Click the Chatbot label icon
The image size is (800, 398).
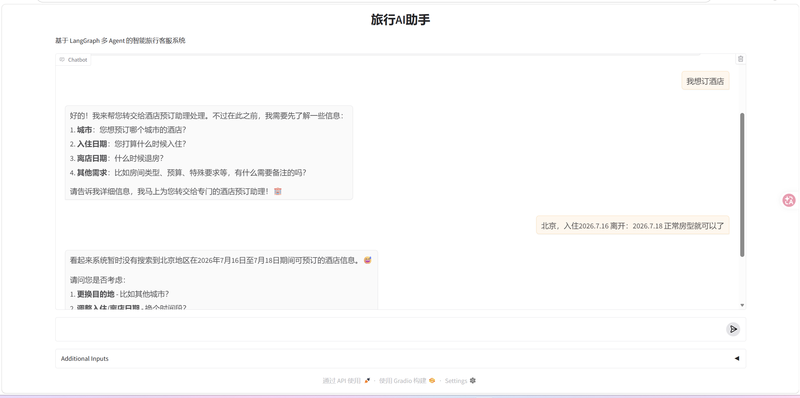[x=62, y=60]
